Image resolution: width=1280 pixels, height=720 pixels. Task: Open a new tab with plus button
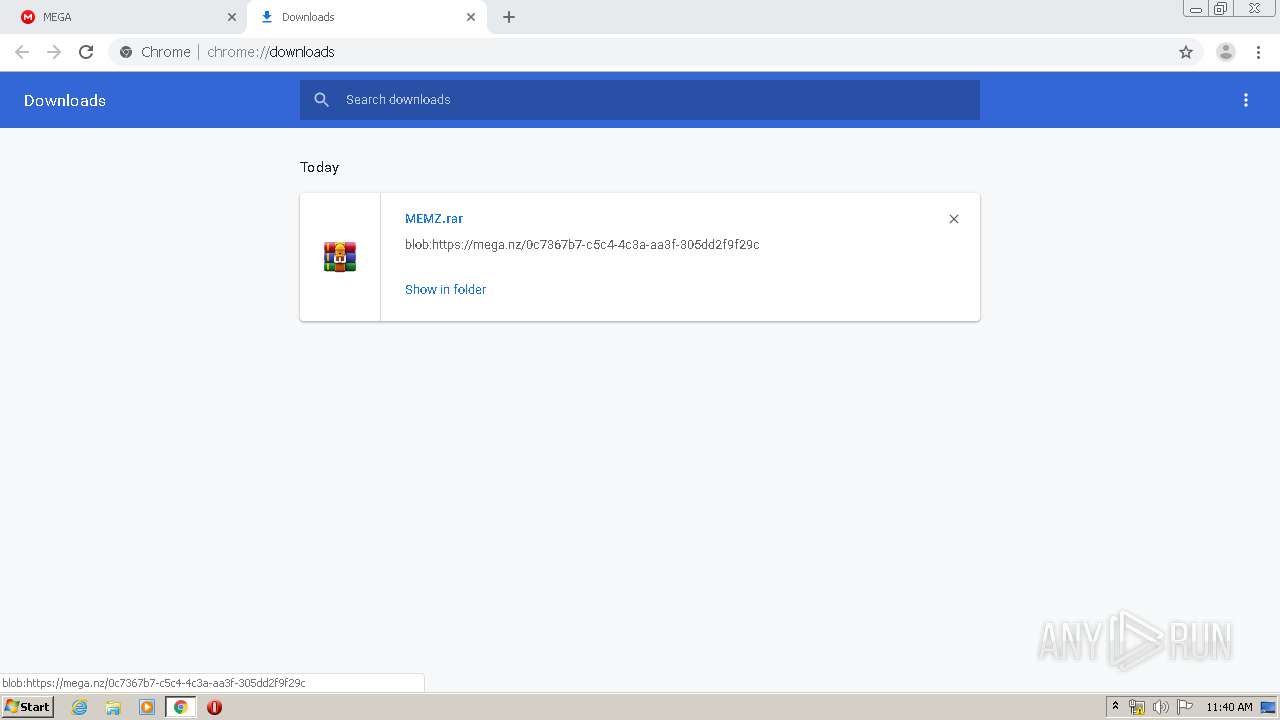point(509,17)
